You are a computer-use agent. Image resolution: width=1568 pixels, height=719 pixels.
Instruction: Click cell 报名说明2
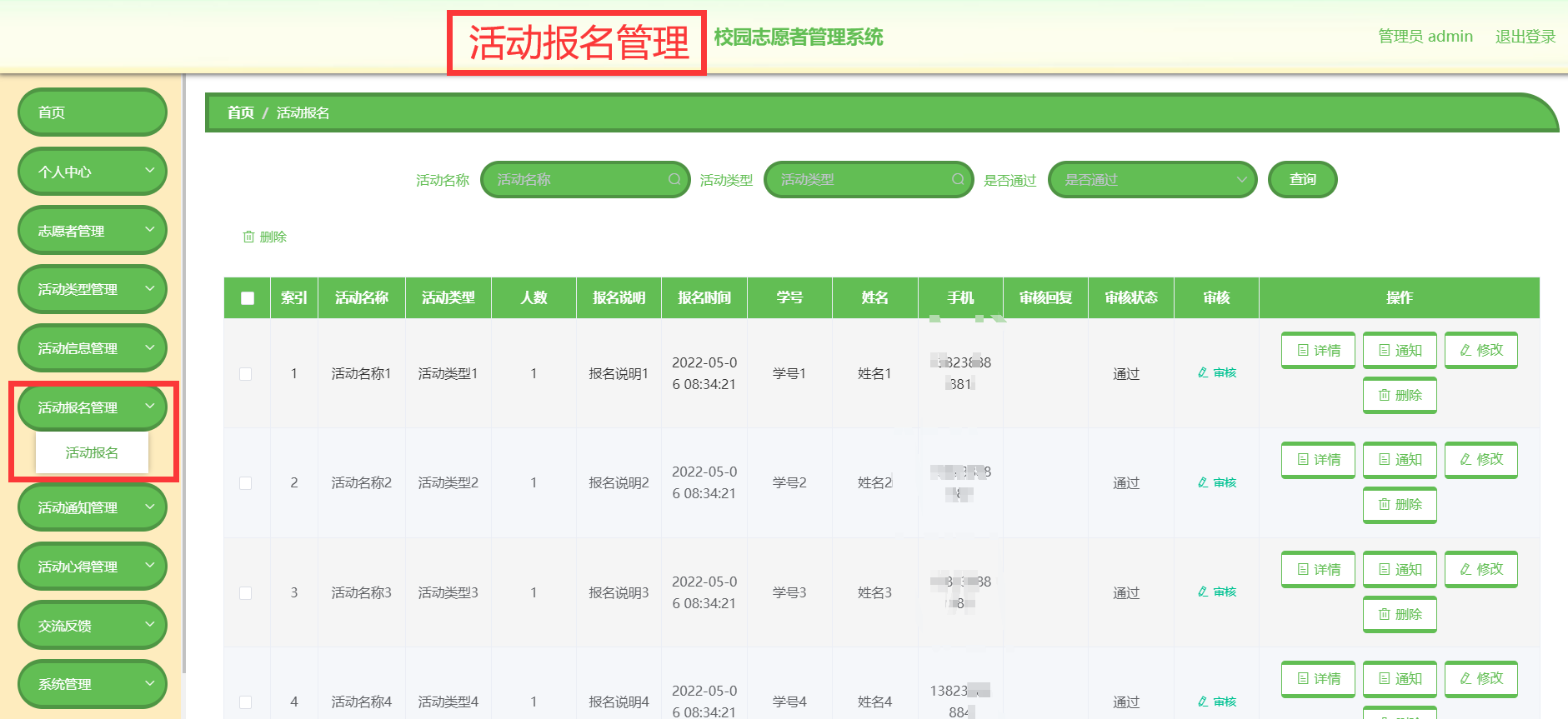pos(619,483)
